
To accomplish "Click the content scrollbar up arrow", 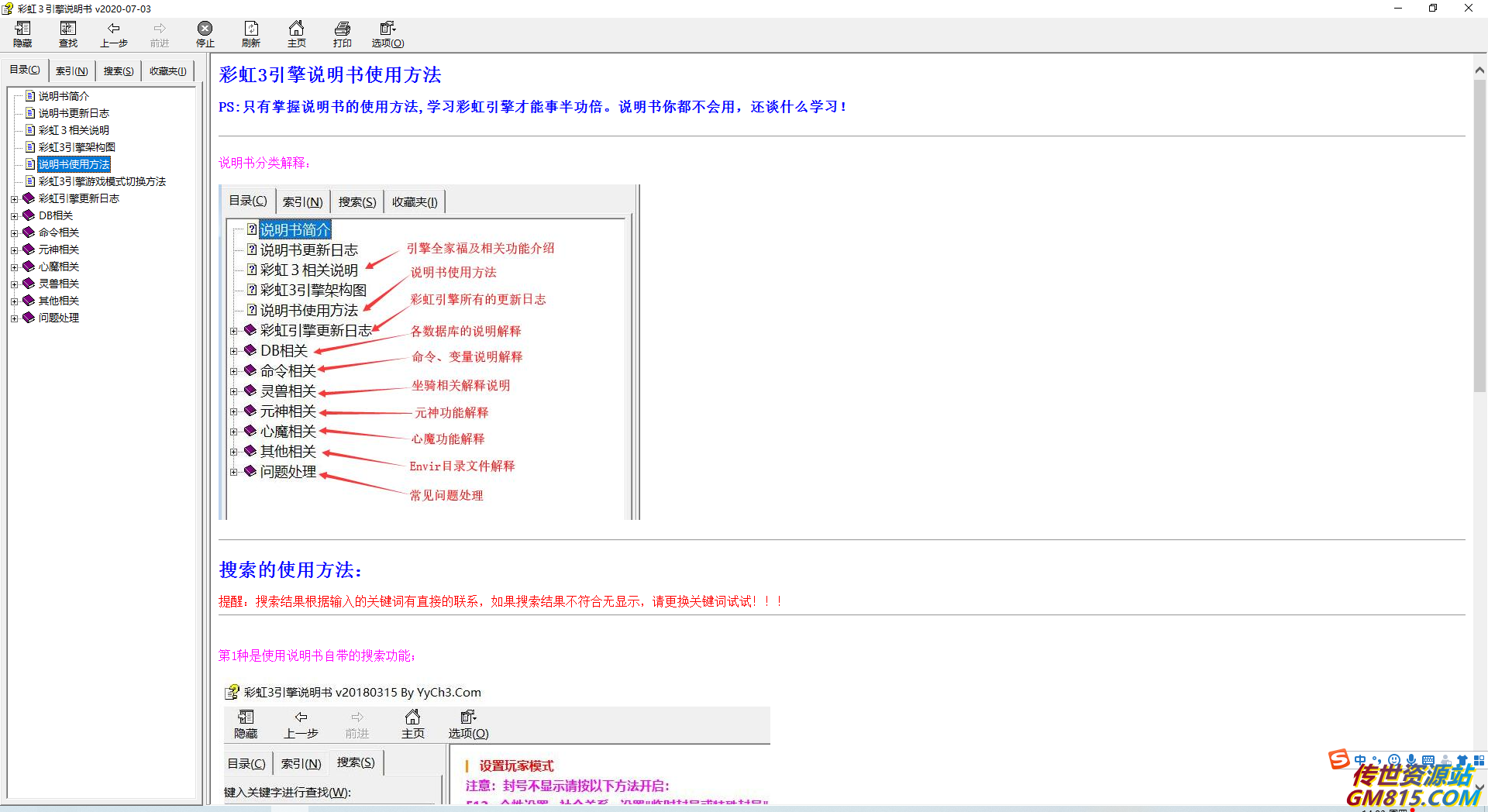I will coord(1479,70).
